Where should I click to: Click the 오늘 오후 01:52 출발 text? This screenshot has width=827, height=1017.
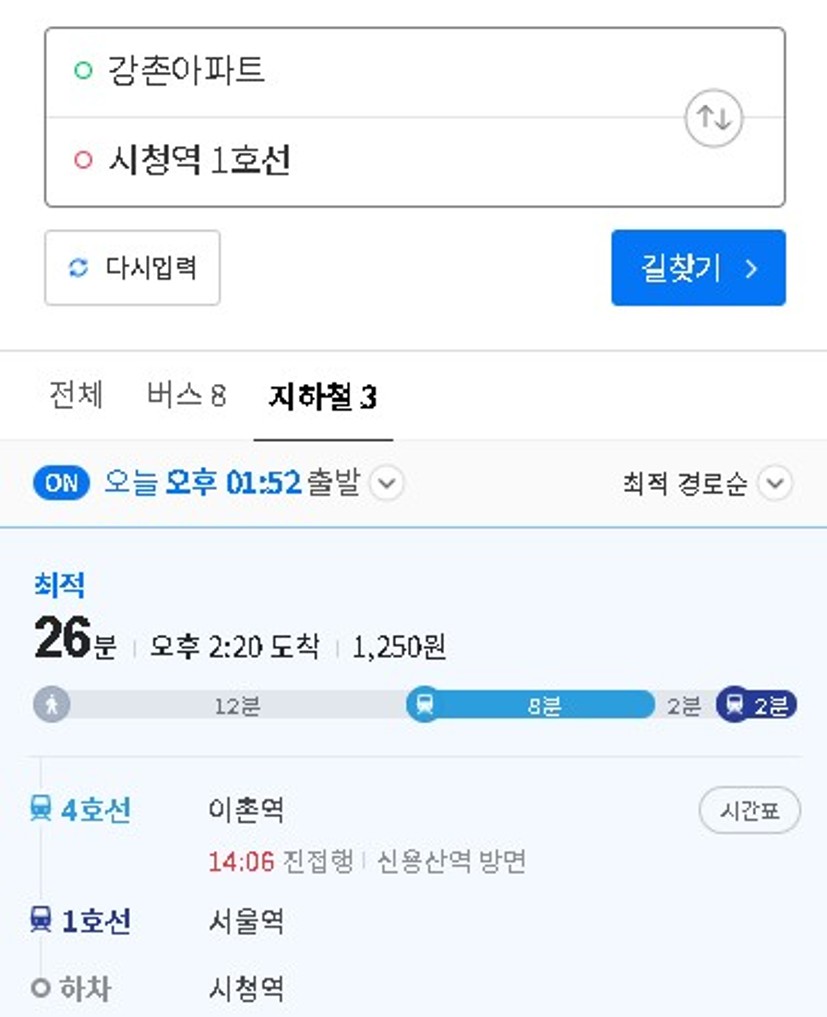coord(232,483)
